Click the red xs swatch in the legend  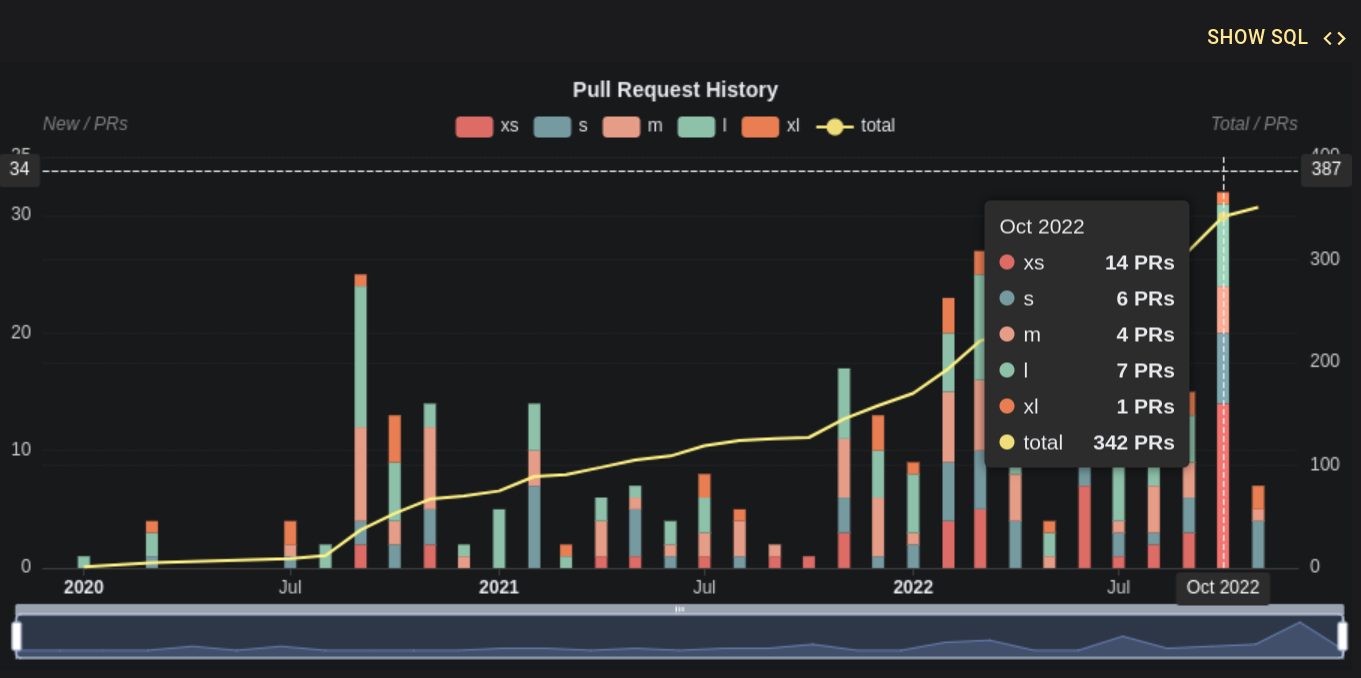[x=473, y=126]
